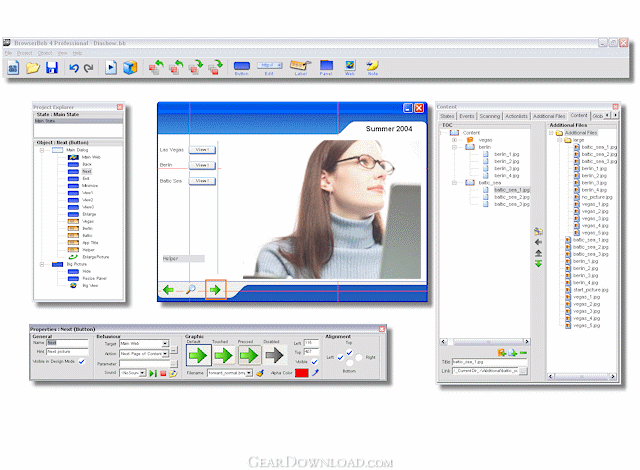Undo the last action in the toolbar

point(73,68)
